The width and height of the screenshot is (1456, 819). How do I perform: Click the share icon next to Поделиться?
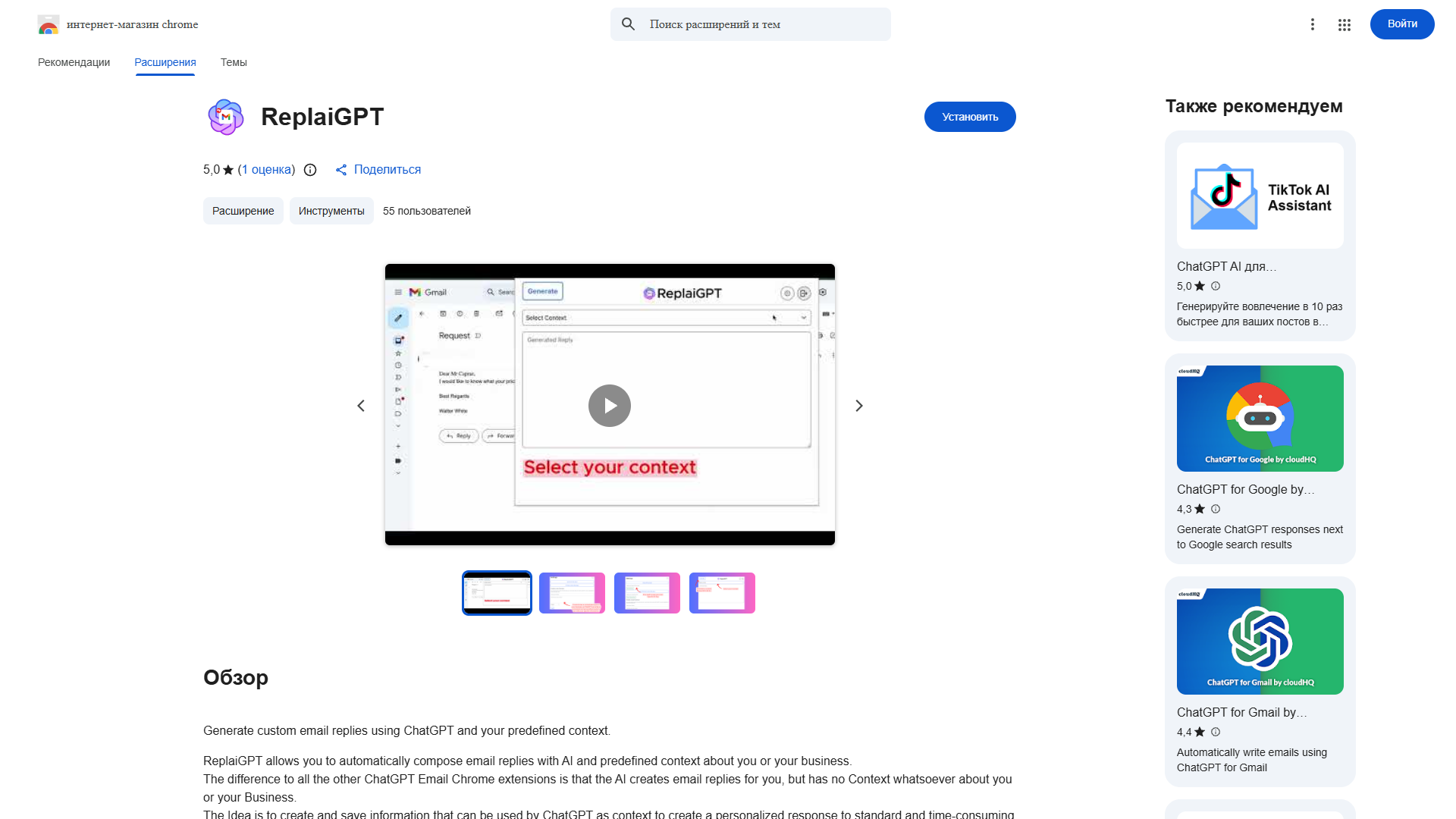pyautogui.click(x=341, y=170)
